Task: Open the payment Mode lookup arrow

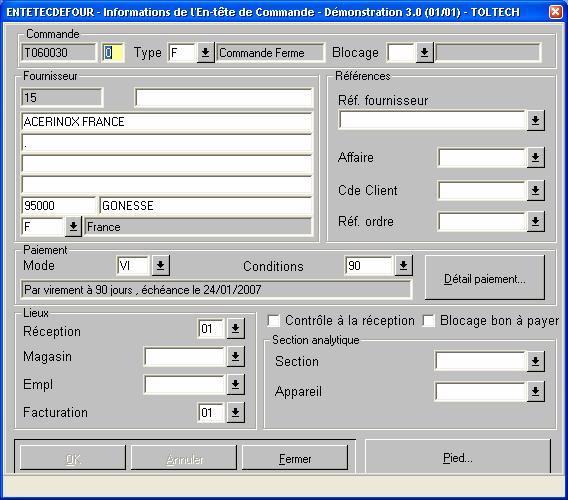Action: coord(160,266)
